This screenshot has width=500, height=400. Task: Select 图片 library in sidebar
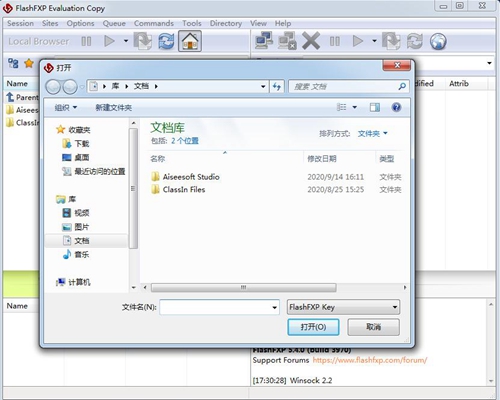[x=76, y=227]
